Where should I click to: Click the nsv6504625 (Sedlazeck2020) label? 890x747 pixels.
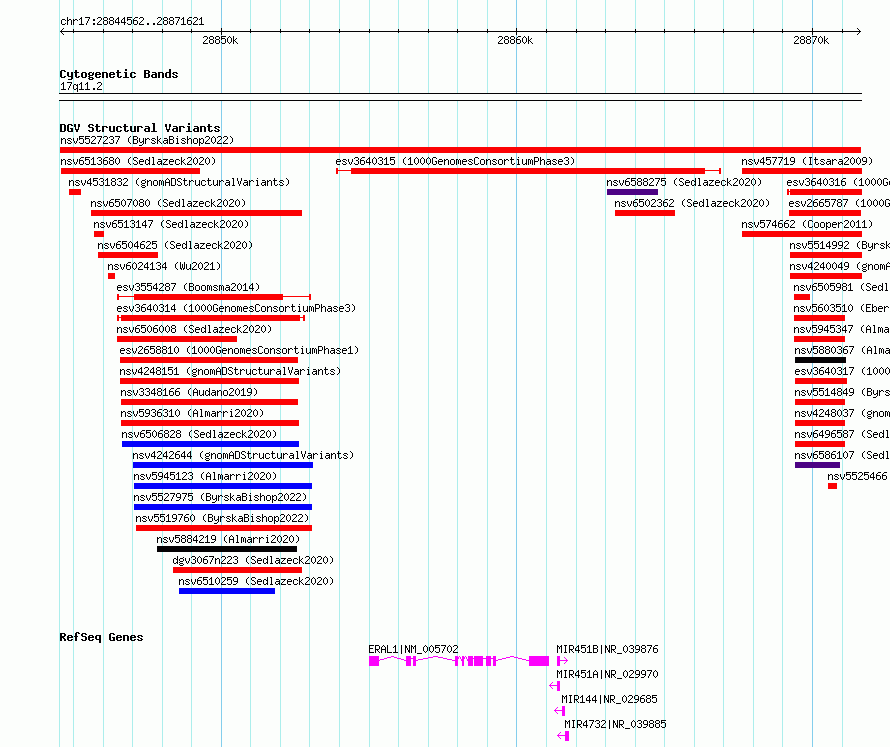[175, 245]
